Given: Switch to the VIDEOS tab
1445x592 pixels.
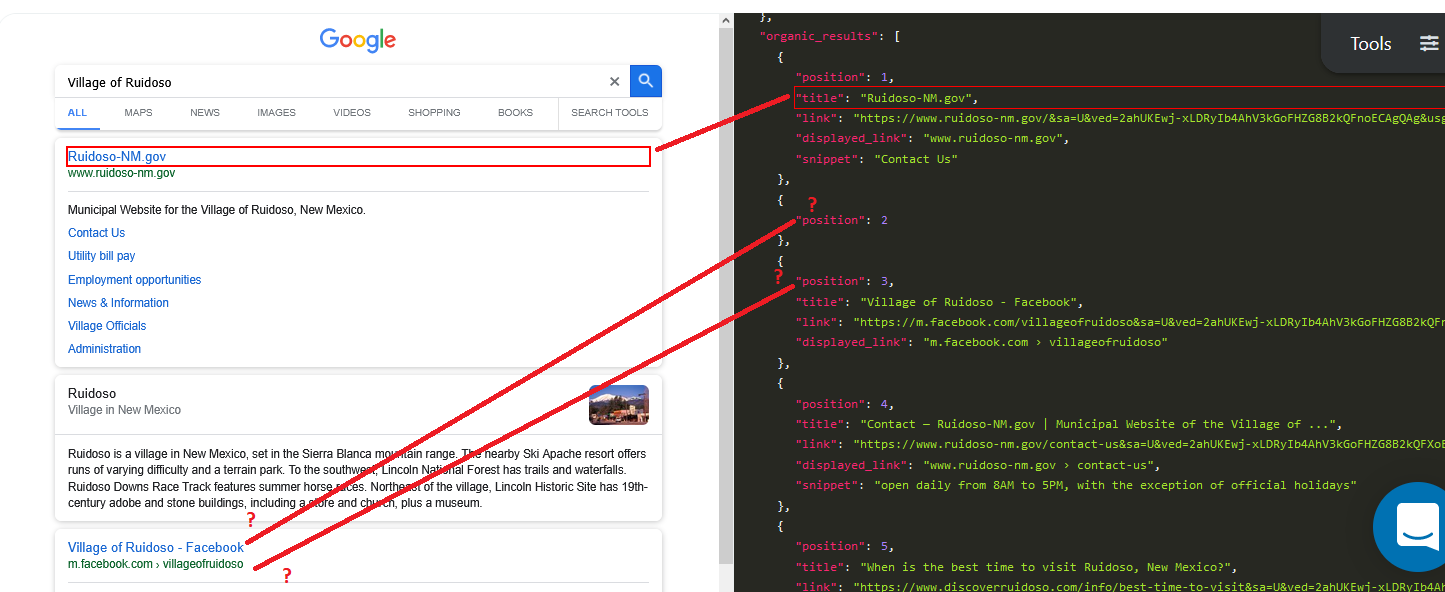Looking at the screenshot, I should [x=351, y=112].
